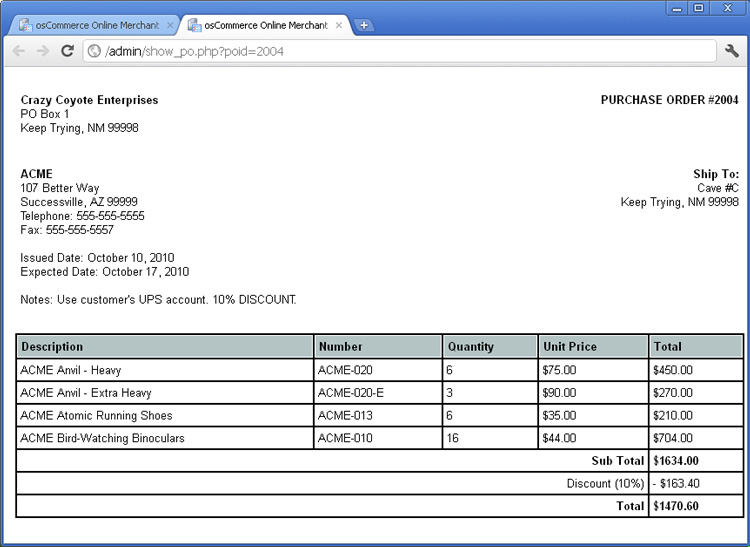Click line total $210.00

pyautogui.click(x=673, y=416)
